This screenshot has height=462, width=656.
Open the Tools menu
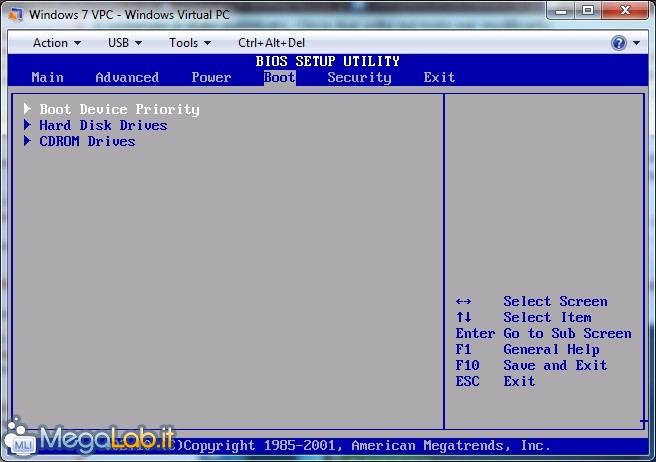190,43
